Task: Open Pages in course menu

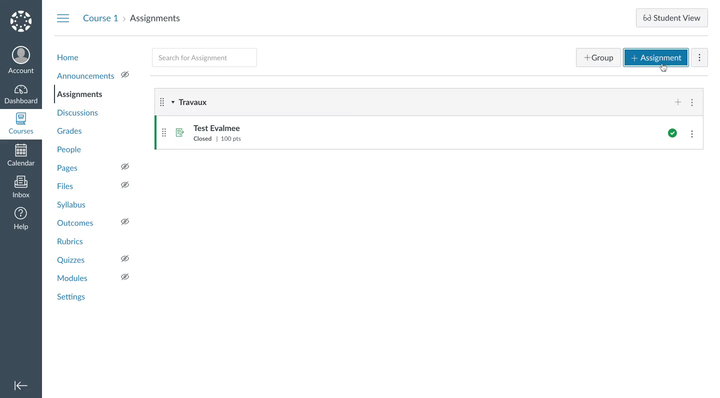Action: (x=67, y=168)
